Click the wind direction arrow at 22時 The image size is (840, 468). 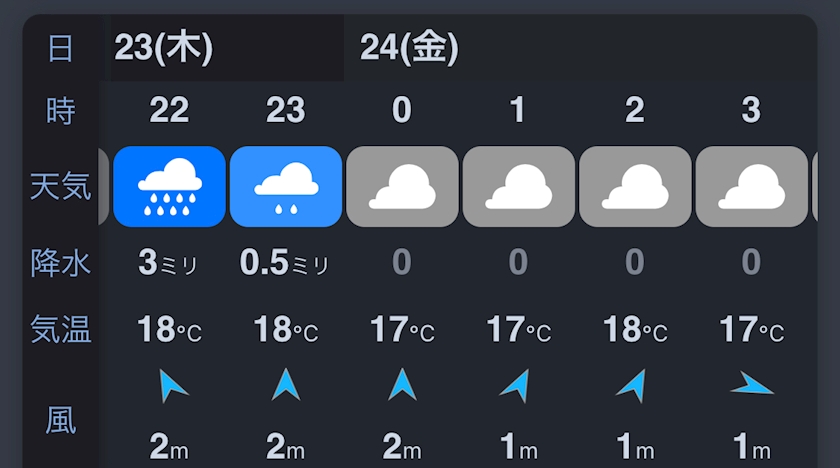[172, 384]
